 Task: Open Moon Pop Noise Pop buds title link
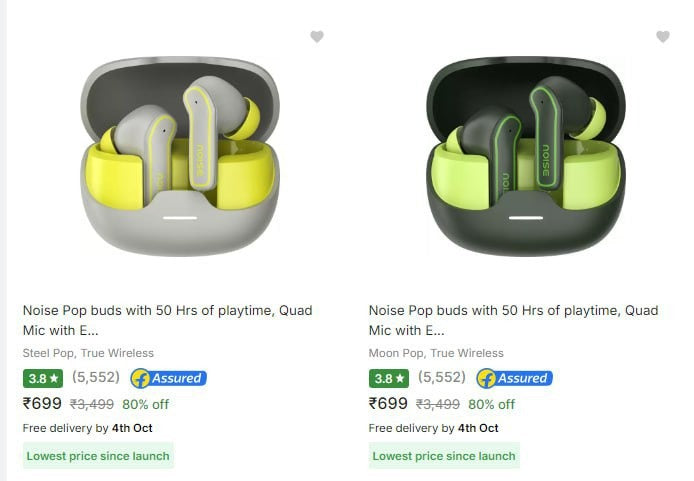coord(513,320)
